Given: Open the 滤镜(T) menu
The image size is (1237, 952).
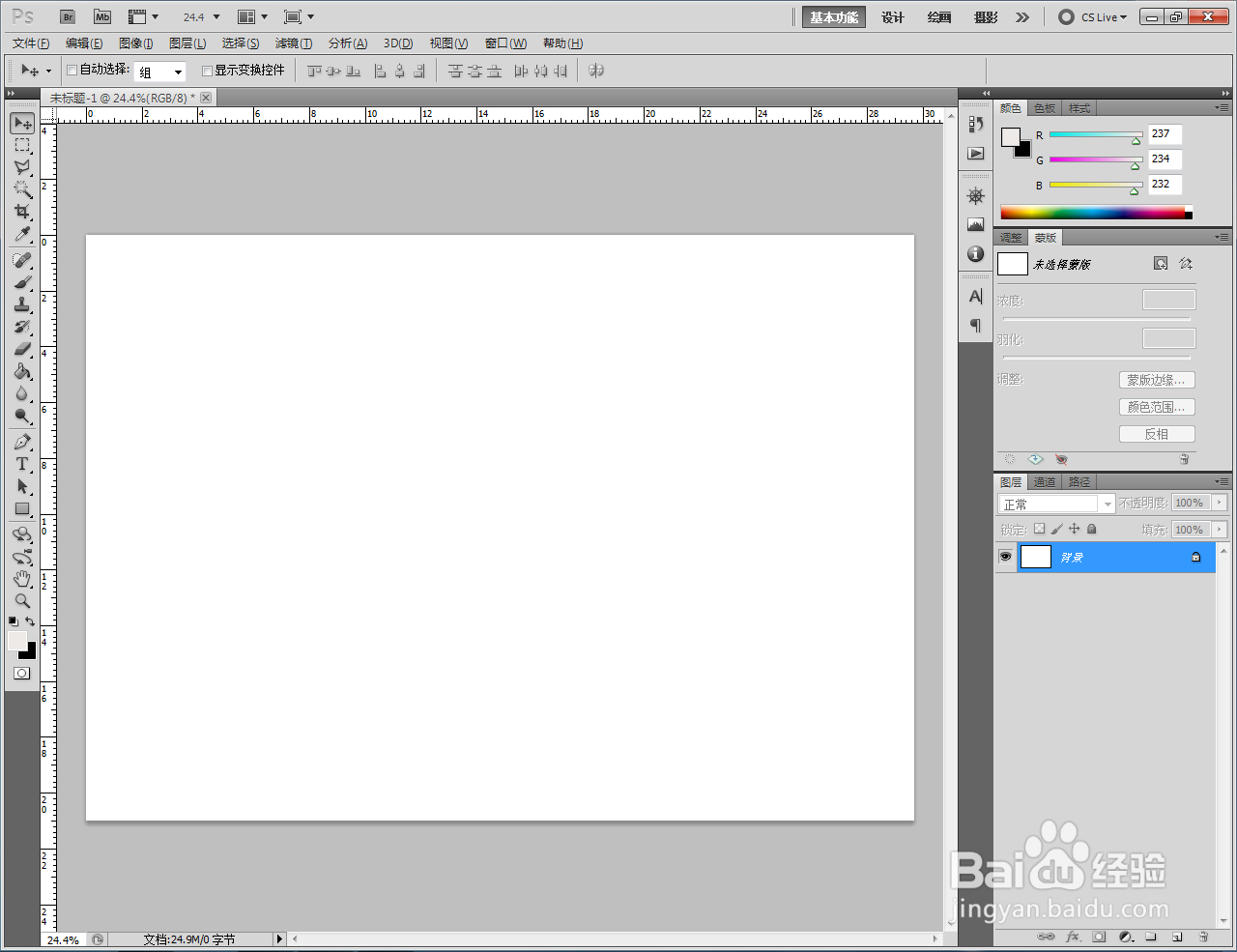Looking at the screenshot, I should 294,43.
